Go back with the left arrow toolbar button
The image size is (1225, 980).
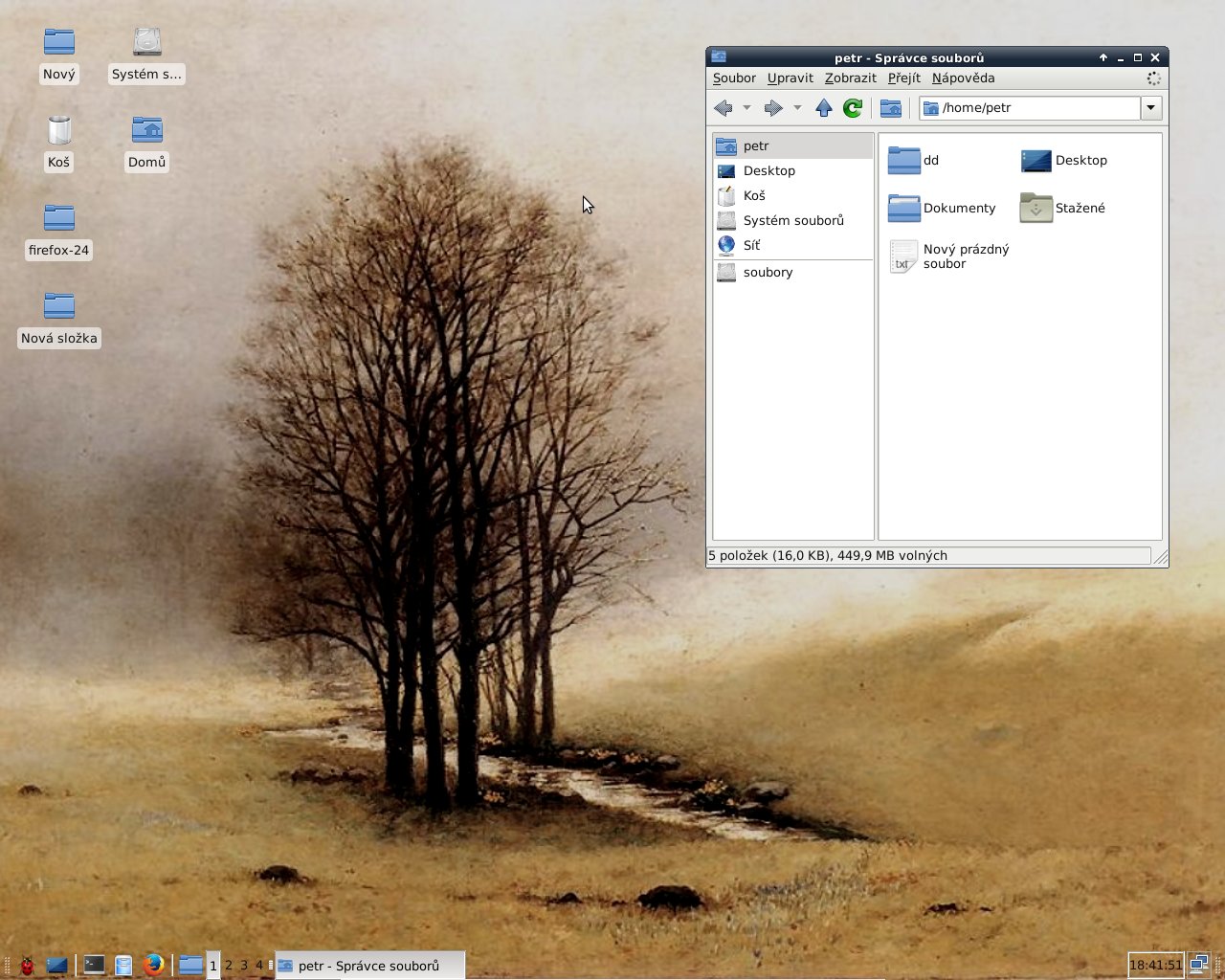tap(724, 108)
